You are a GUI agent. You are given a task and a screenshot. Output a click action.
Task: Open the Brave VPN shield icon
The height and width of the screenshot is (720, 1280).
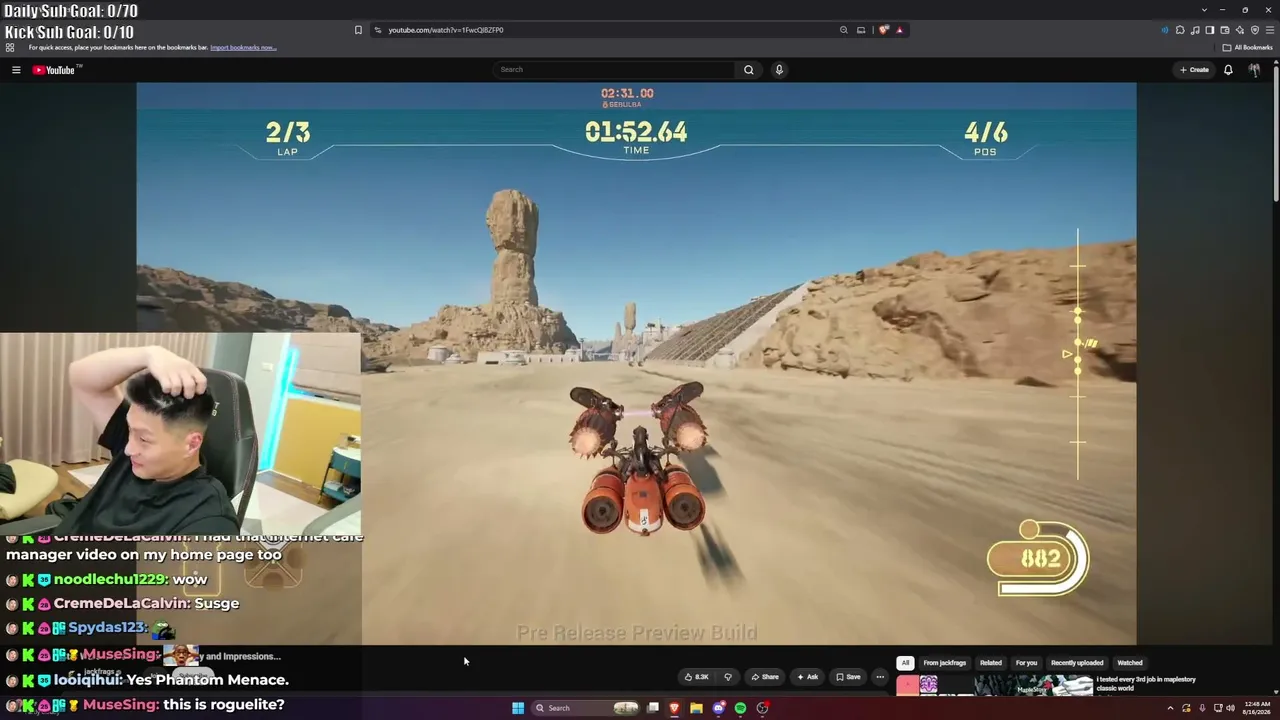click(x=1255, y=30)
